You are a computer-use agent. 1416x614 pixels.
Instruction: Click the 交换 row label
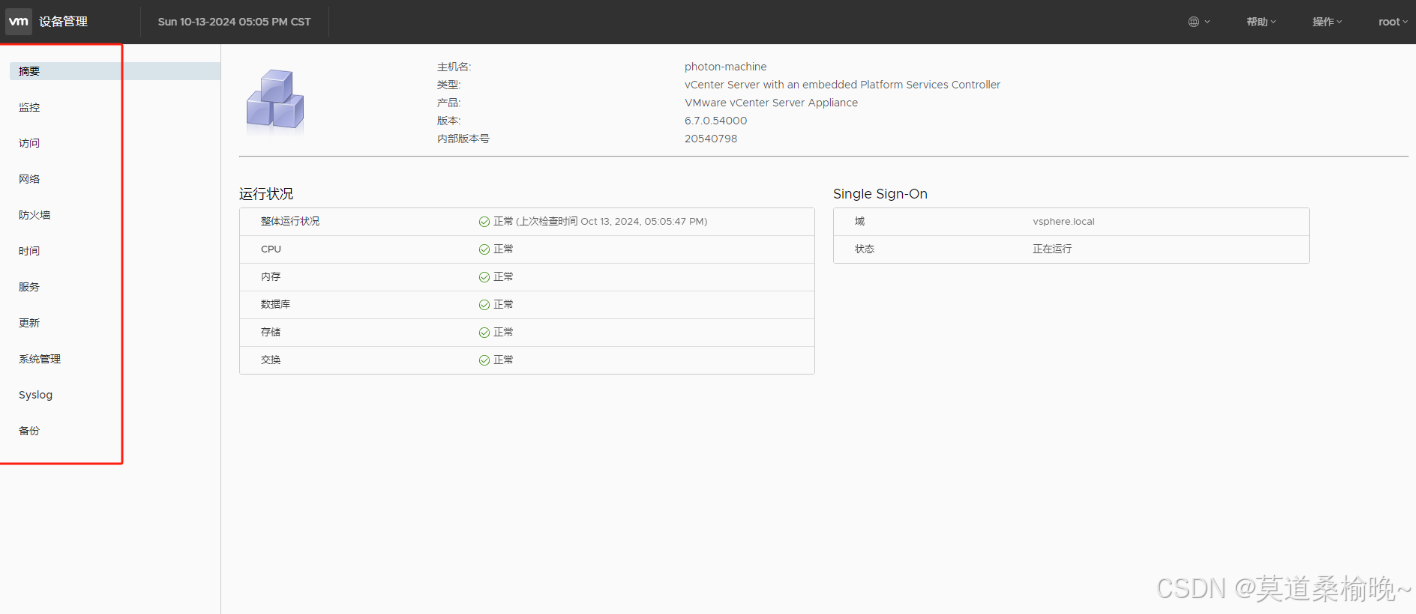point(270,360)
